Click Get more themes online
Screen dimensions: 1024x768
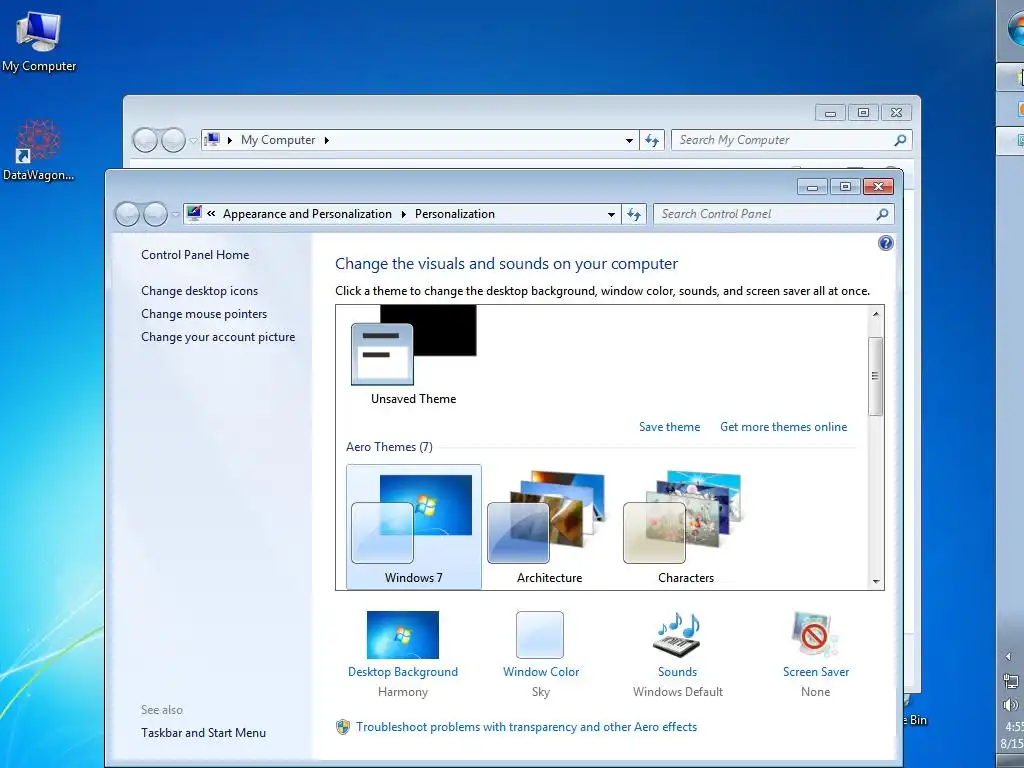point(783,427)
